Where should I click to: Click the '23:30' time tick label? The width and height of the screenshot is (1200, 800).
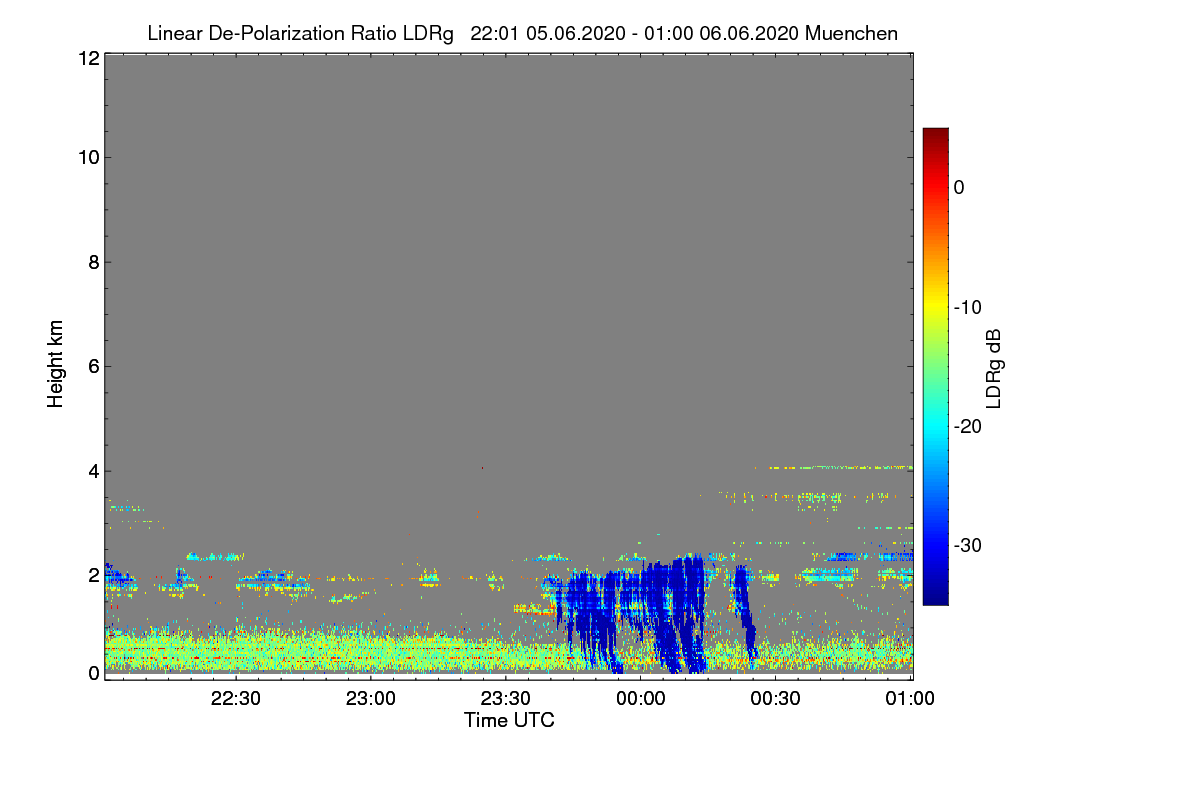click(506, 699)
